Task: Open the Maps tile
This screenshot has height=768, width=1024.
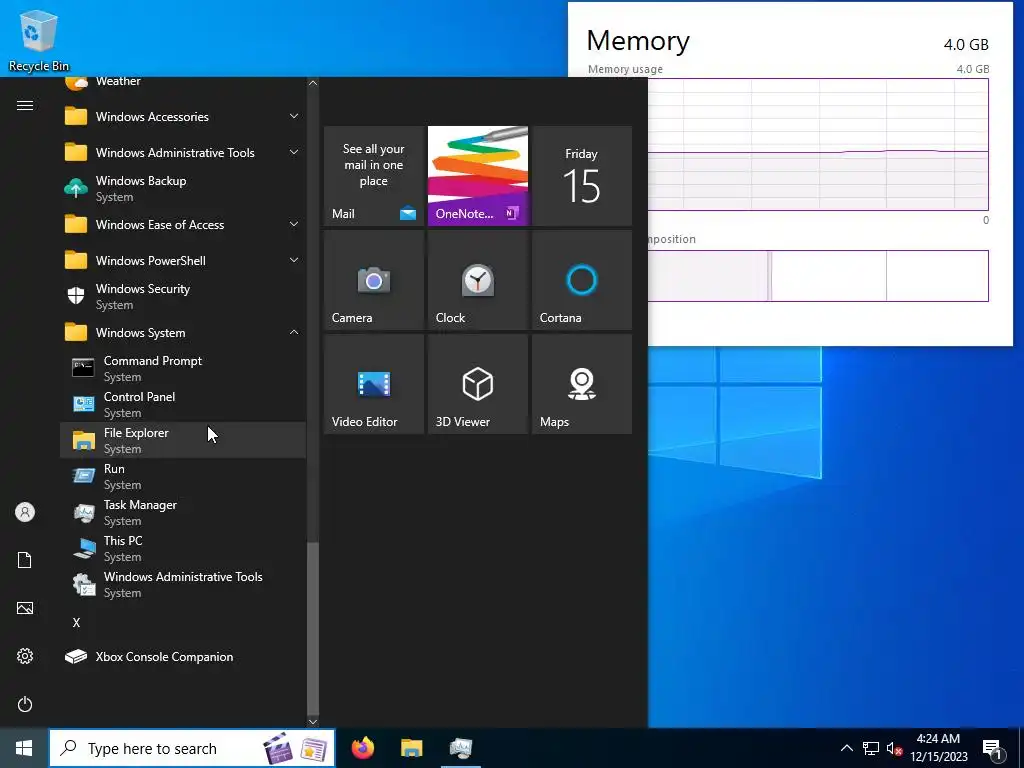Action: (582, 384)
